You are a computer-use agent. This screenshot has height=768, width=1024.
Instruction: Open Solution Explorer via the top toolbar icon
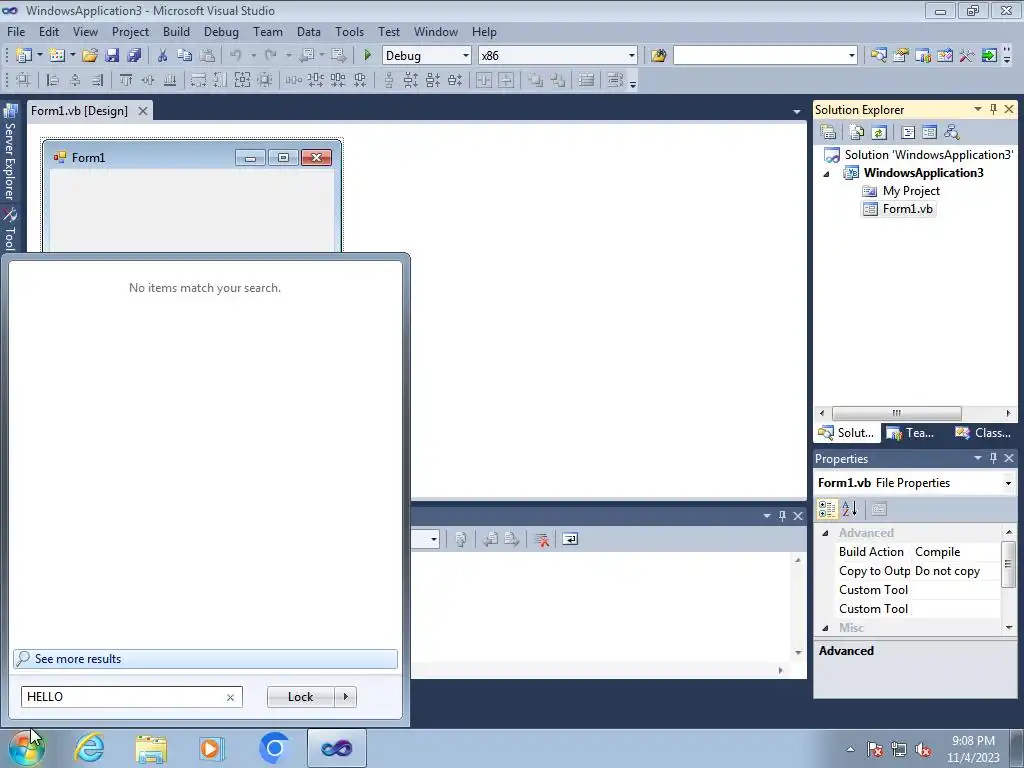click(x=878, y=56)
